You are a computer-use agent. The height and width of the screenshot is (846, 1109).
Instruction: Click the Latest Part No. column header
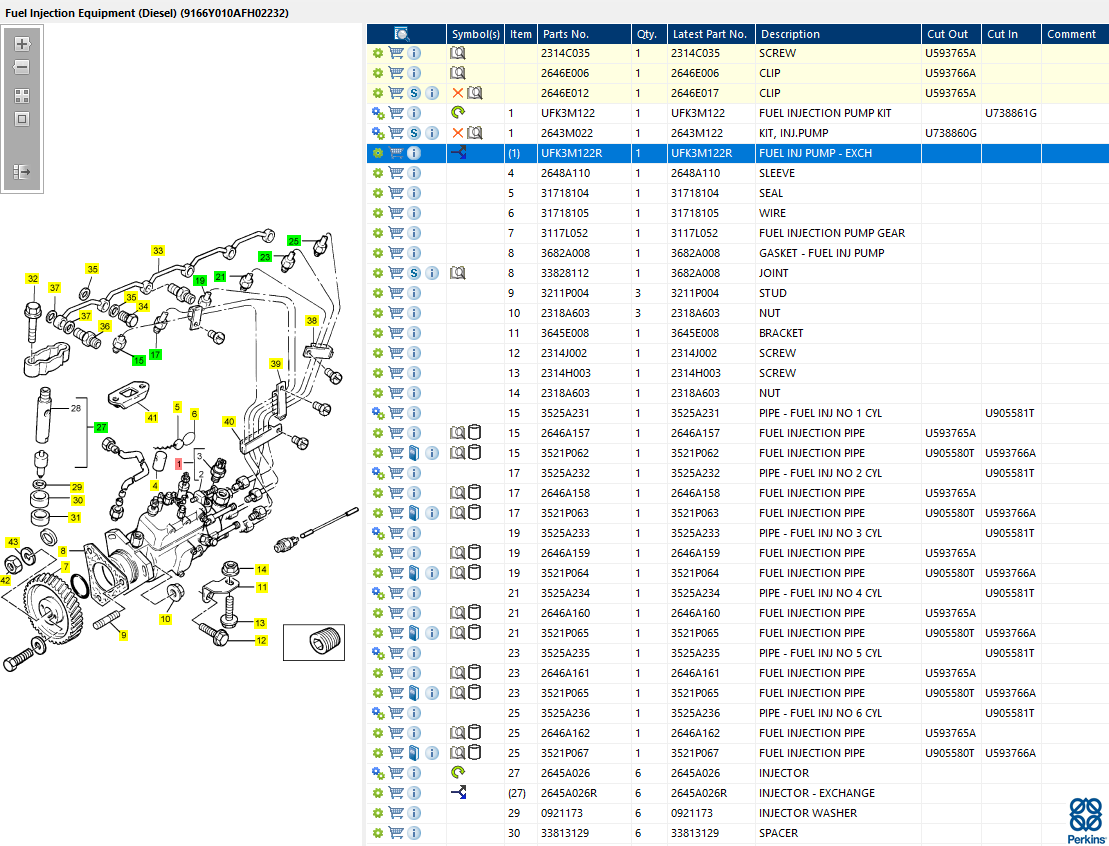(x=711, y=34)
